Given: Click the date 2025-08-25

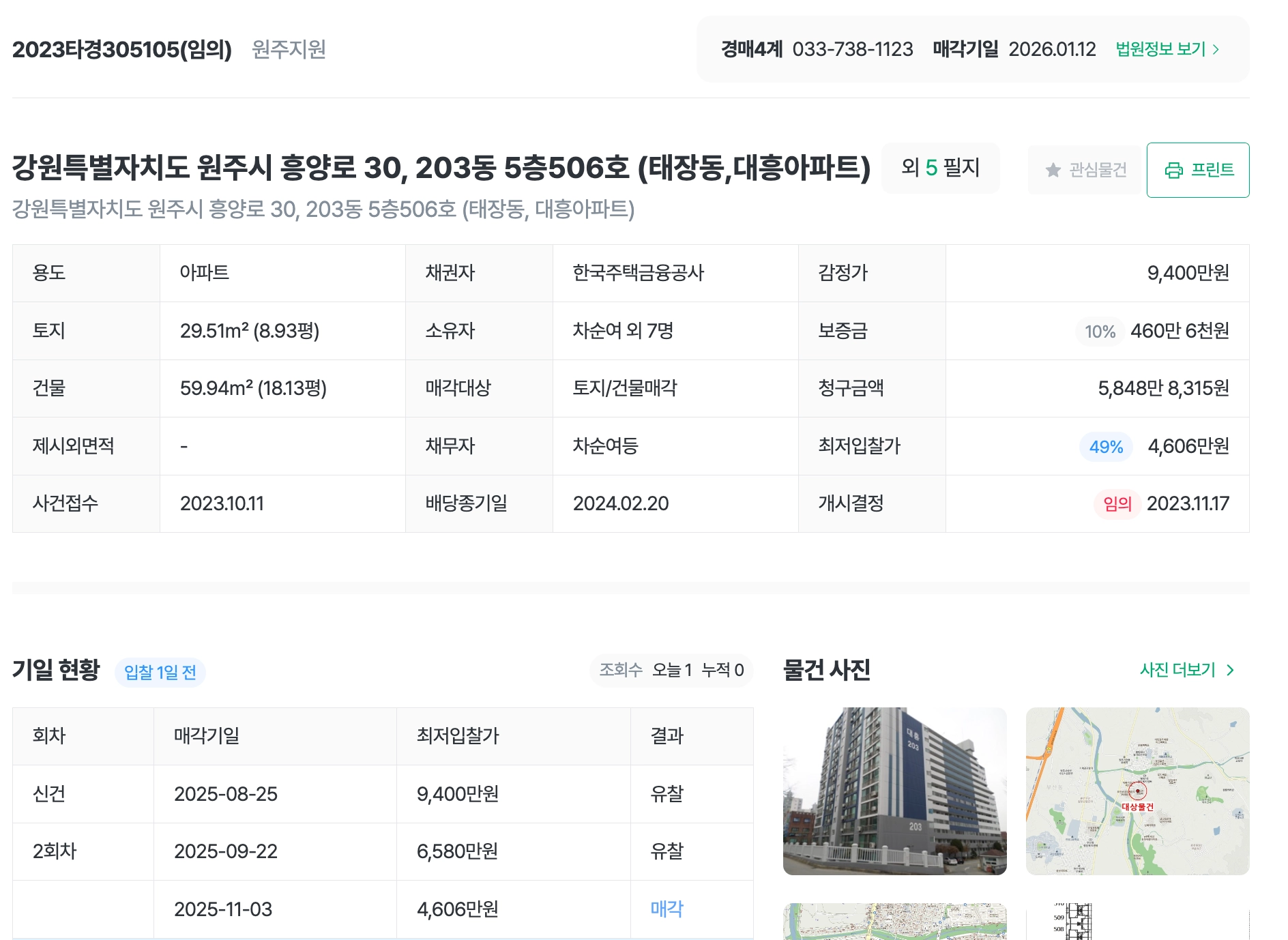Looking at the screenshot, I should point(226,794).
